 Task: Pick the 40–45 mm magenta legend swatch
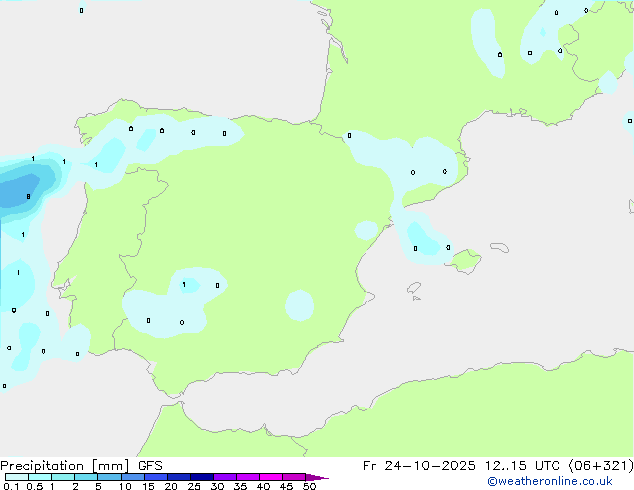pos(271,477)
